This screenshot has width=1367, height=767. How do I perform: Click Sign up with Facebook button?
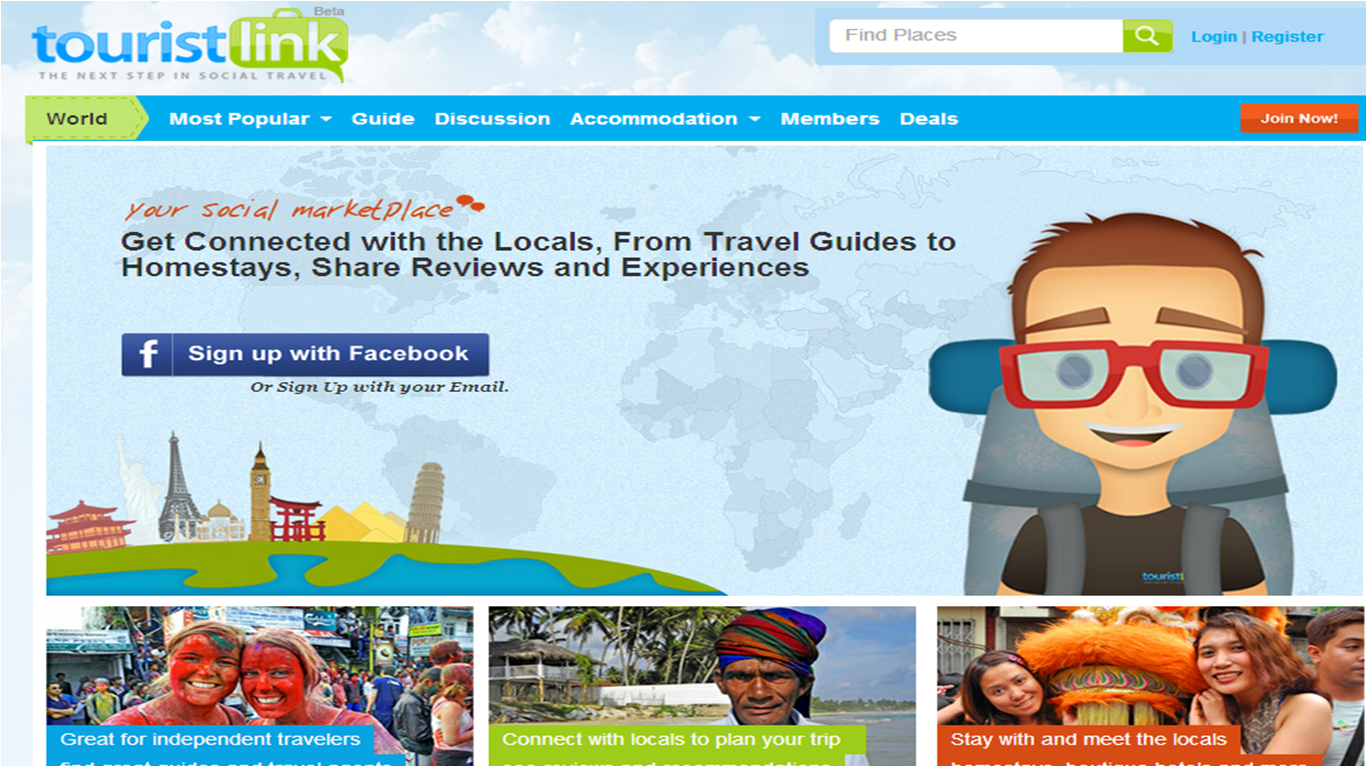click(305, 354)
